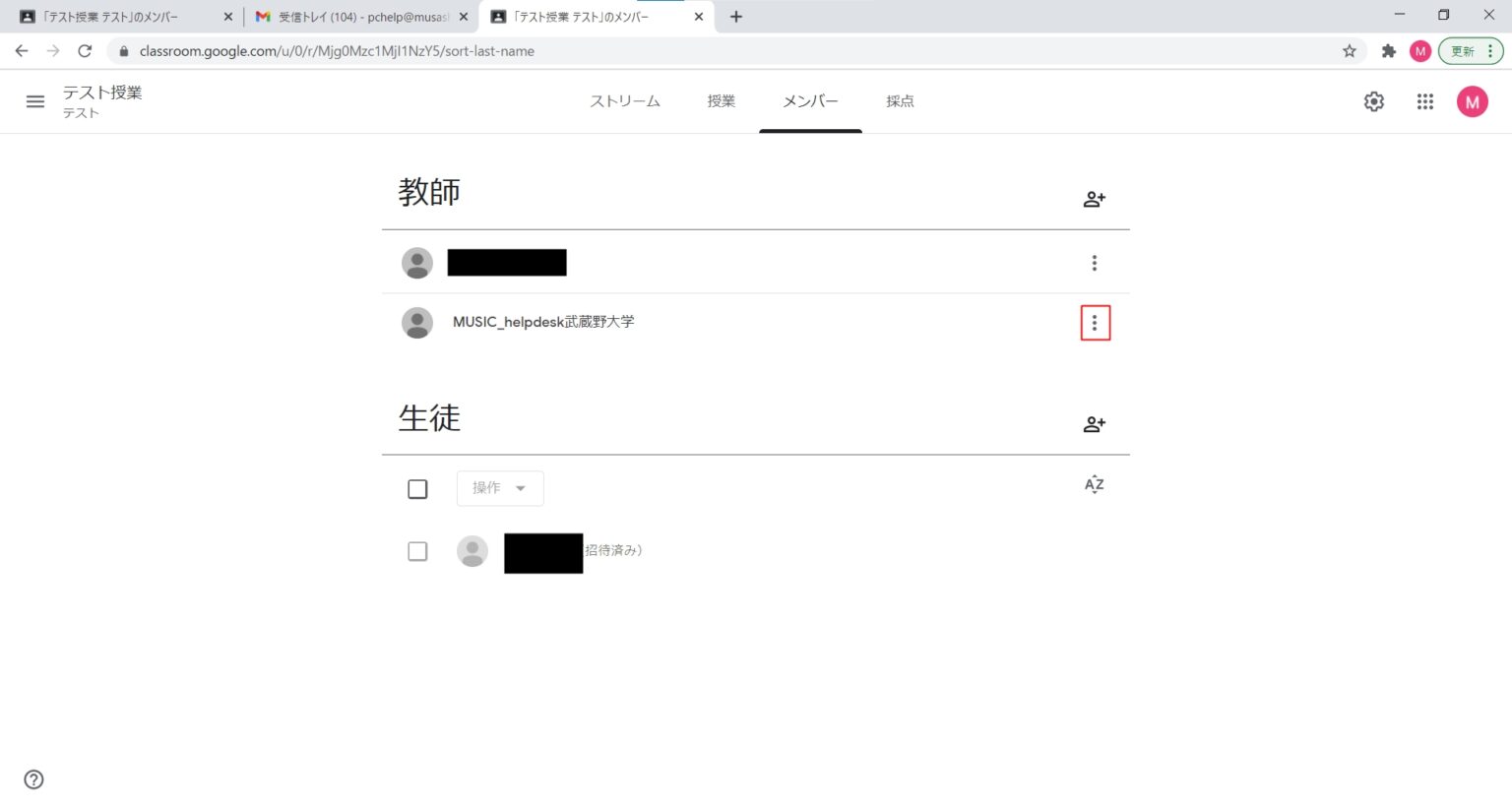Invite students with add-person icon
Image resolution: width=1512 pixels, height=811 pixels.
pyautogui.click(x=1094, y=424)
